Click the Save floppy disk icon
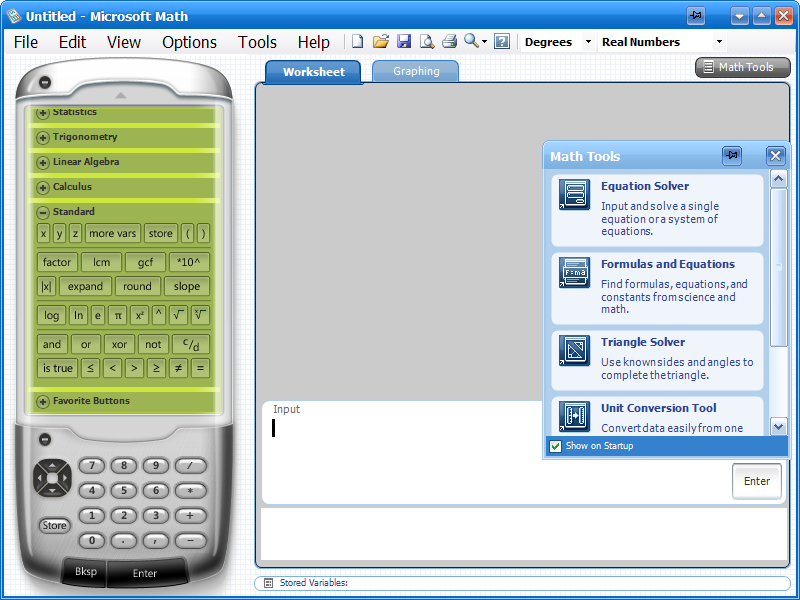 pos(404,41)
